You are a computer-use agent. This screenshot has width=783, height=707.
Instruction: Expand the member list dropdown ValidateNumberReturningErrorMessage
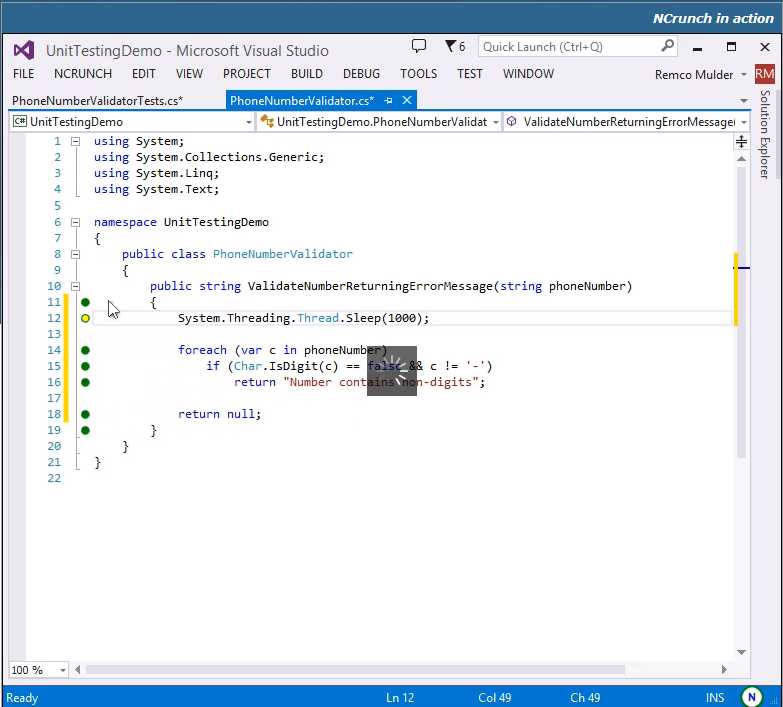point(743,122)
